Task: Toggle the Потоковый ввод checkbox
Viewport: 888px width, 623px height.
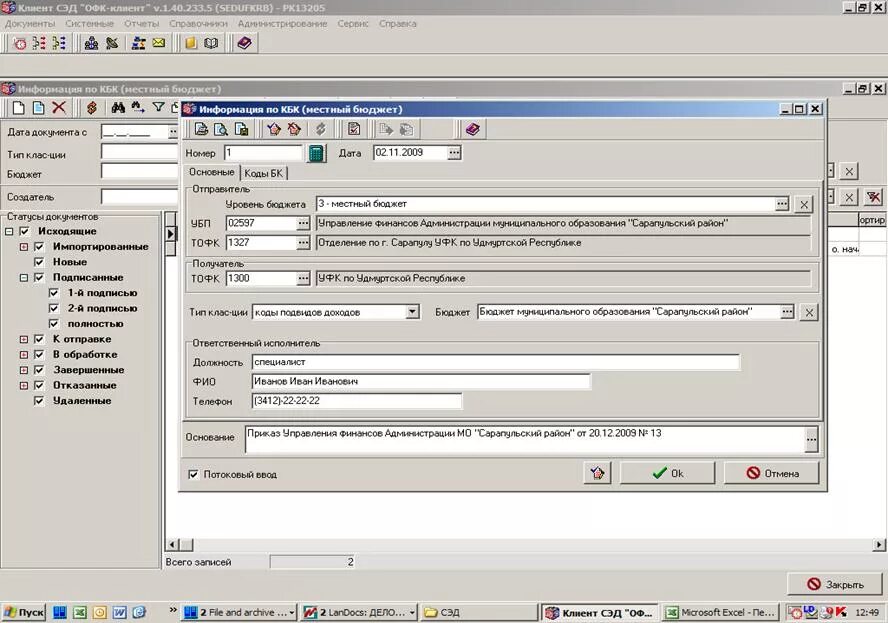Action: click(193, 474)
